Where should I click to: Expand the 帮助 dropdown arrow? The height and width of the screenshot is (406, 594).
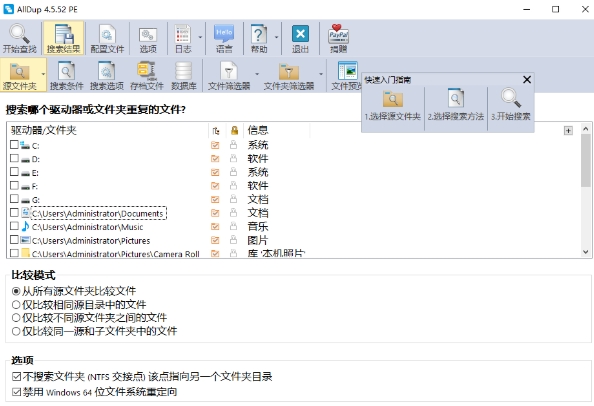(276, 37)
